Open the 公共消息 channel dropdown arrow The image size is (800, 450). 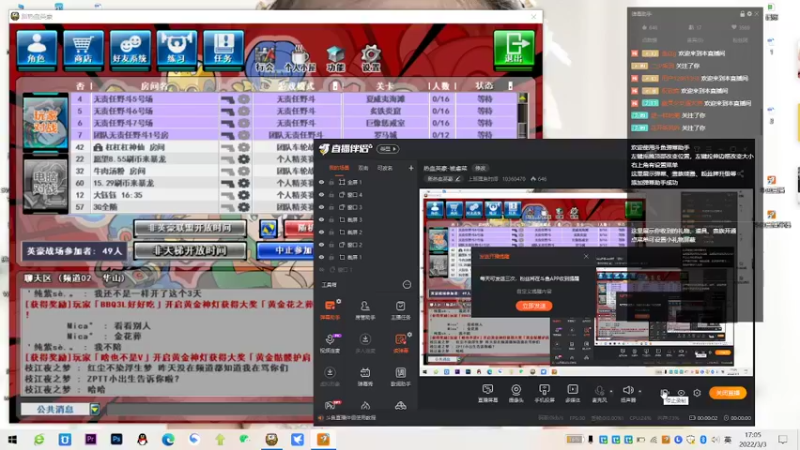point(95,409)
